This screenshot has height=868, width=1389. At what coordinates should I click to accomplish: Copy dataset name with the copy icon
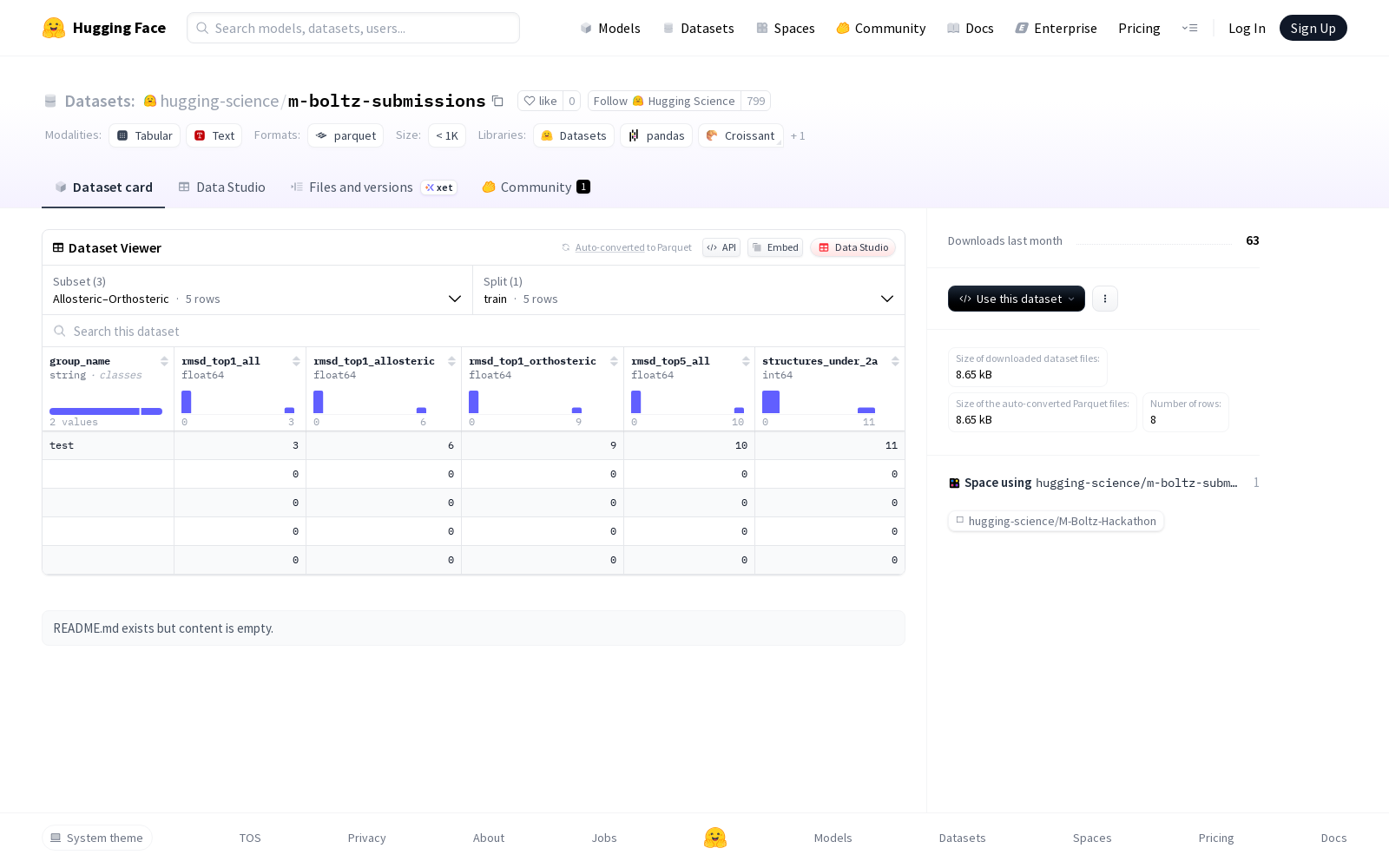coord(497,101)
